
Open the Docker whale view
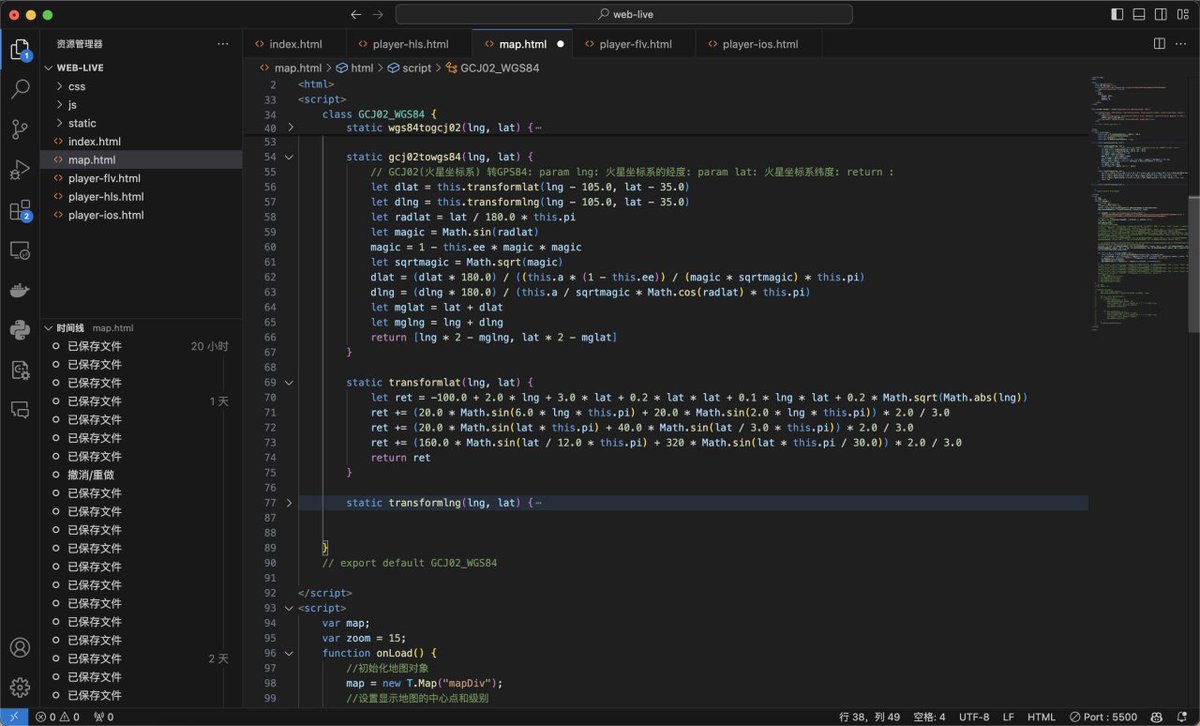pos(20,290)
